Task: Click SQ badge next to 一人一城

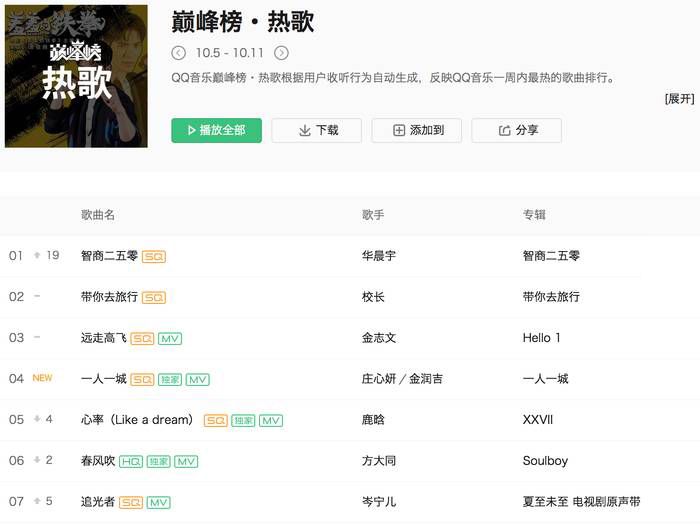Action: coord(142,380)
